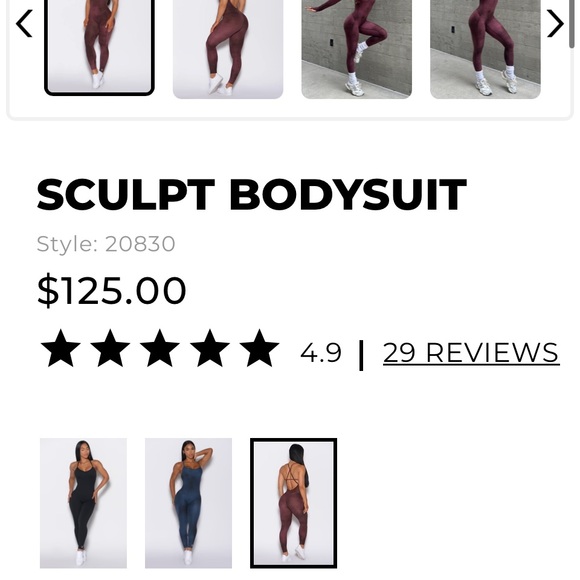Choose the burgundy bodysuit color option

[x=293, y=503]
